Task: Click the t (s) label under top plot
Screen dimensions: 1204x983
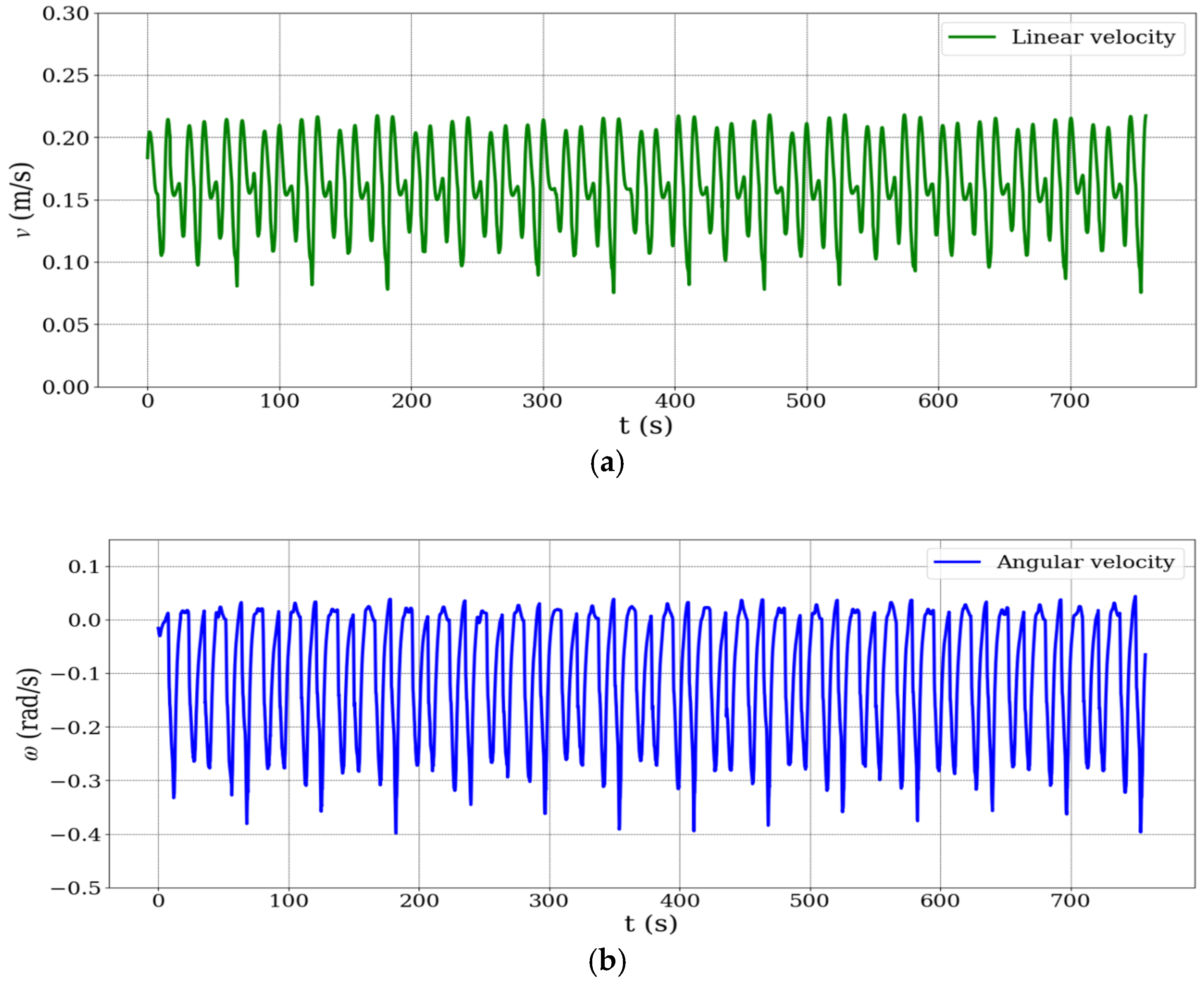Action: pos(646,425)
